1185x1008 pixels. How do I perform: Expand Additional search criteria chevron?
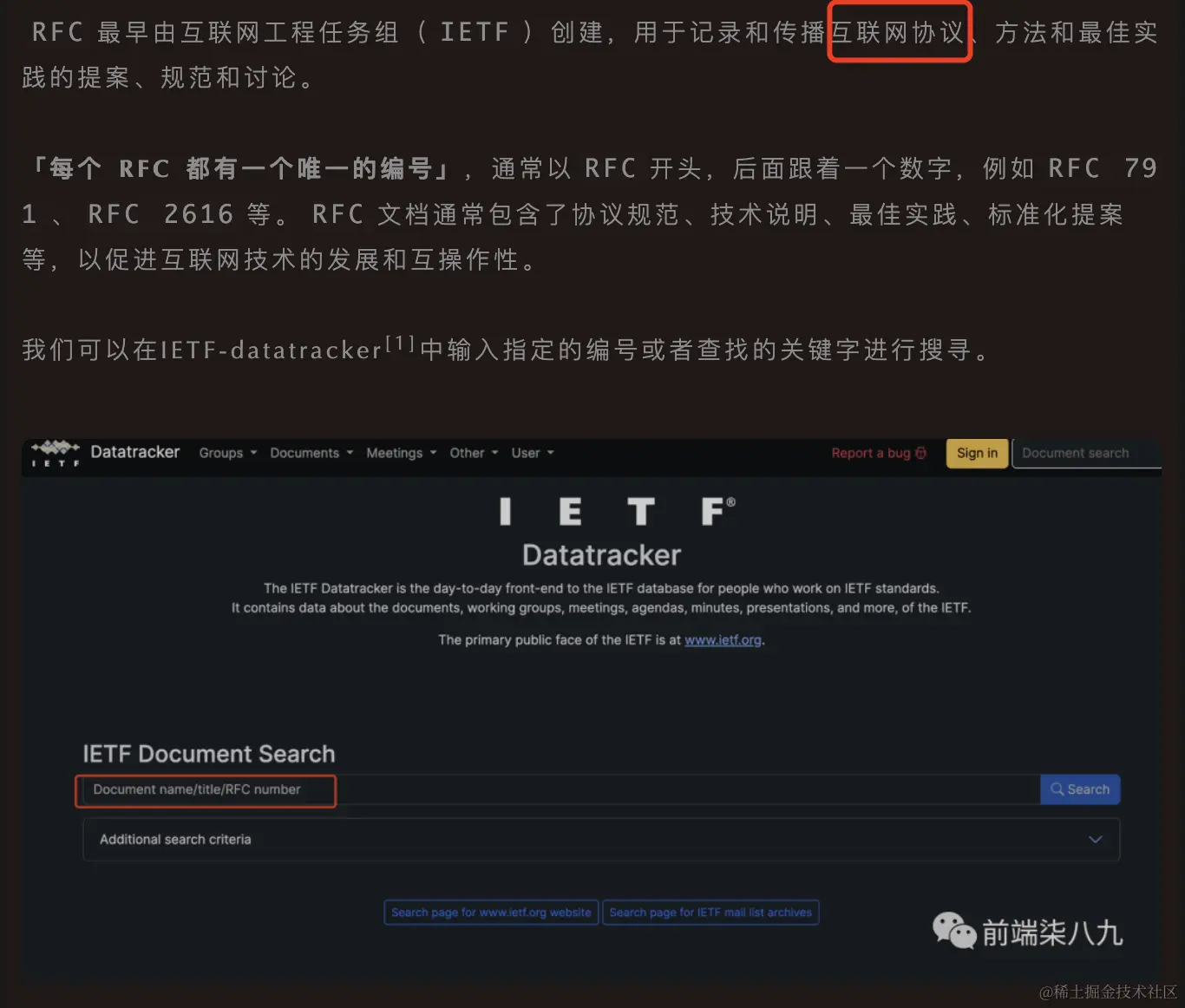[1095, 840]
